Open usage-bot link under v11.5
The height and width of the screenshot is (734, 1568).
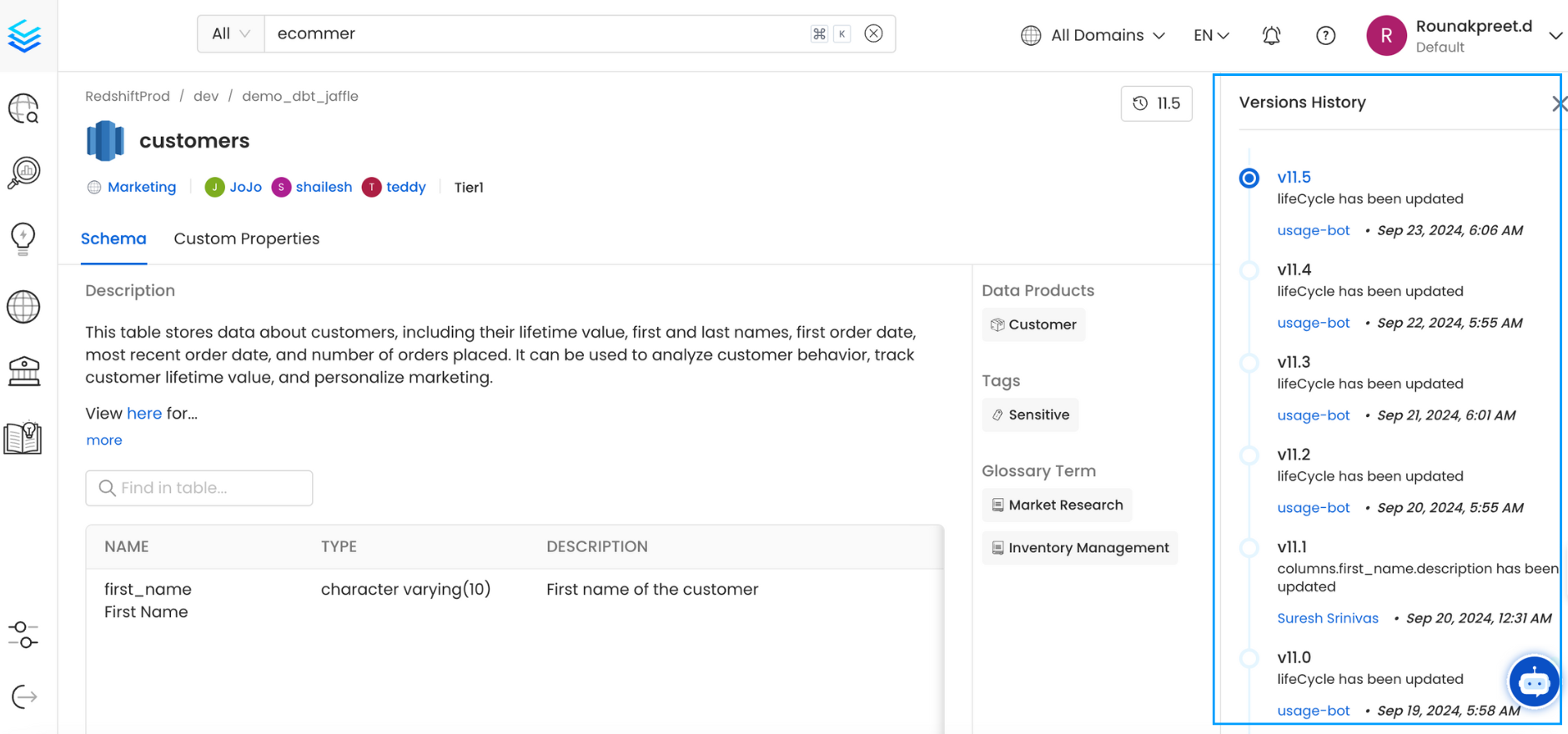(x=1314, y=230)
